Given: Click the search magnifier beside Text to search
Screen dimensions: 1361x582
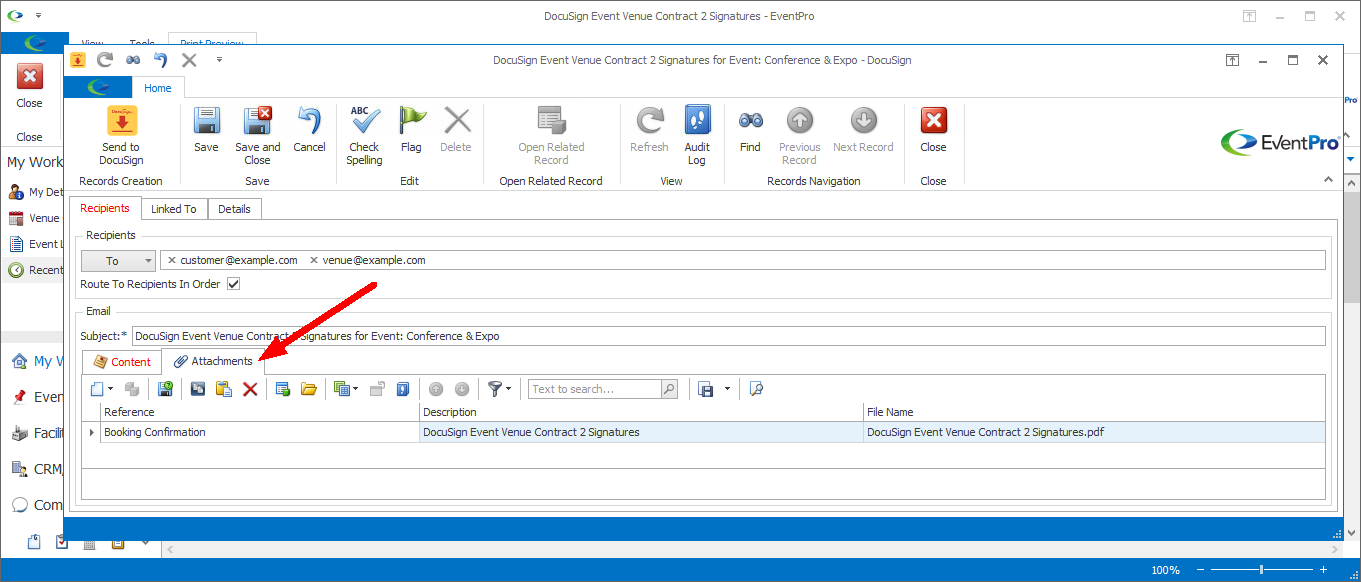Looking at the screenshot, I should point(669,389).
